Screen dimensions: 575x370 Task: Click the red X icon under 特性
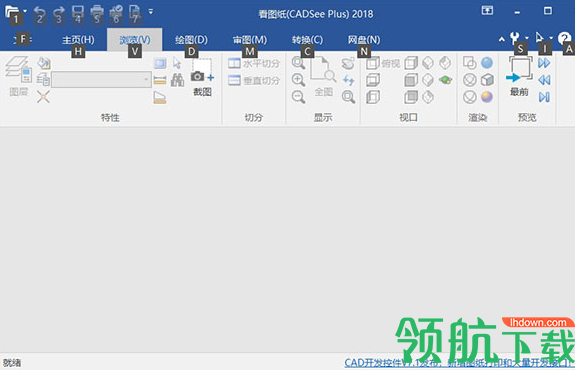click(x=43, y=97)
